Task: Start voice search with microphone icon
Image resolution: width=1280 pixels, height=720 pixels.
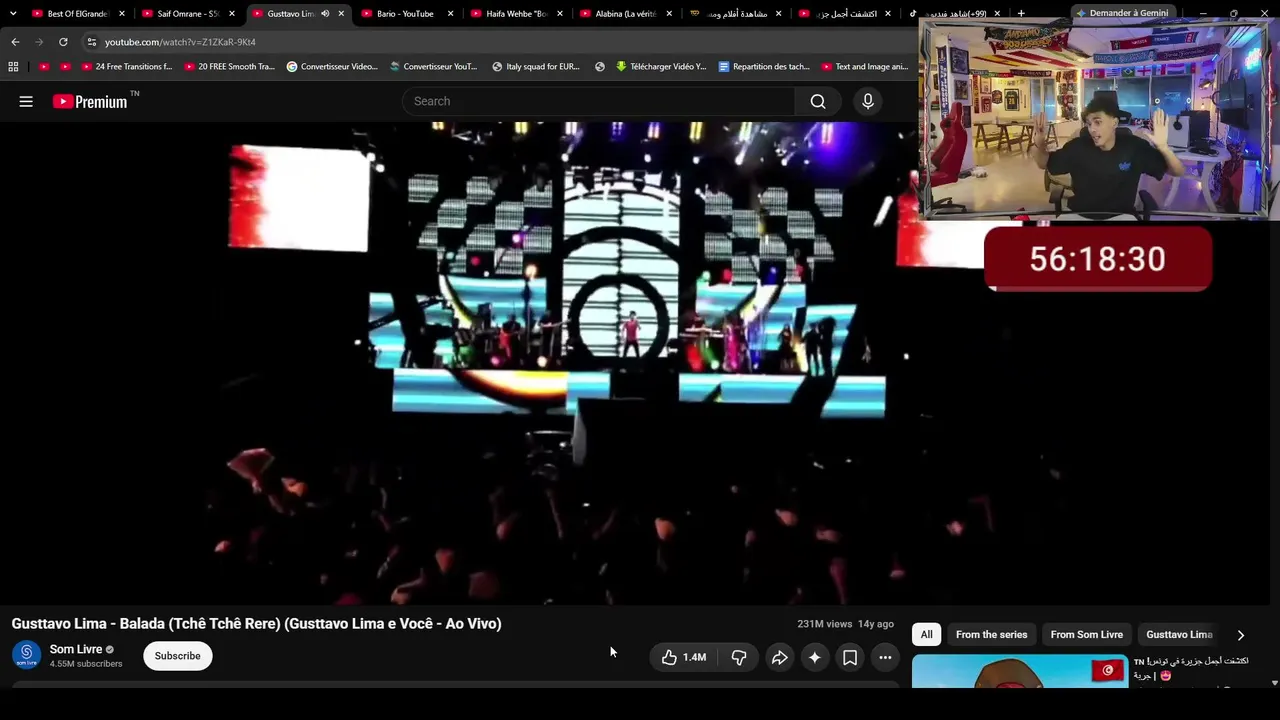Action: coord(868,101)
